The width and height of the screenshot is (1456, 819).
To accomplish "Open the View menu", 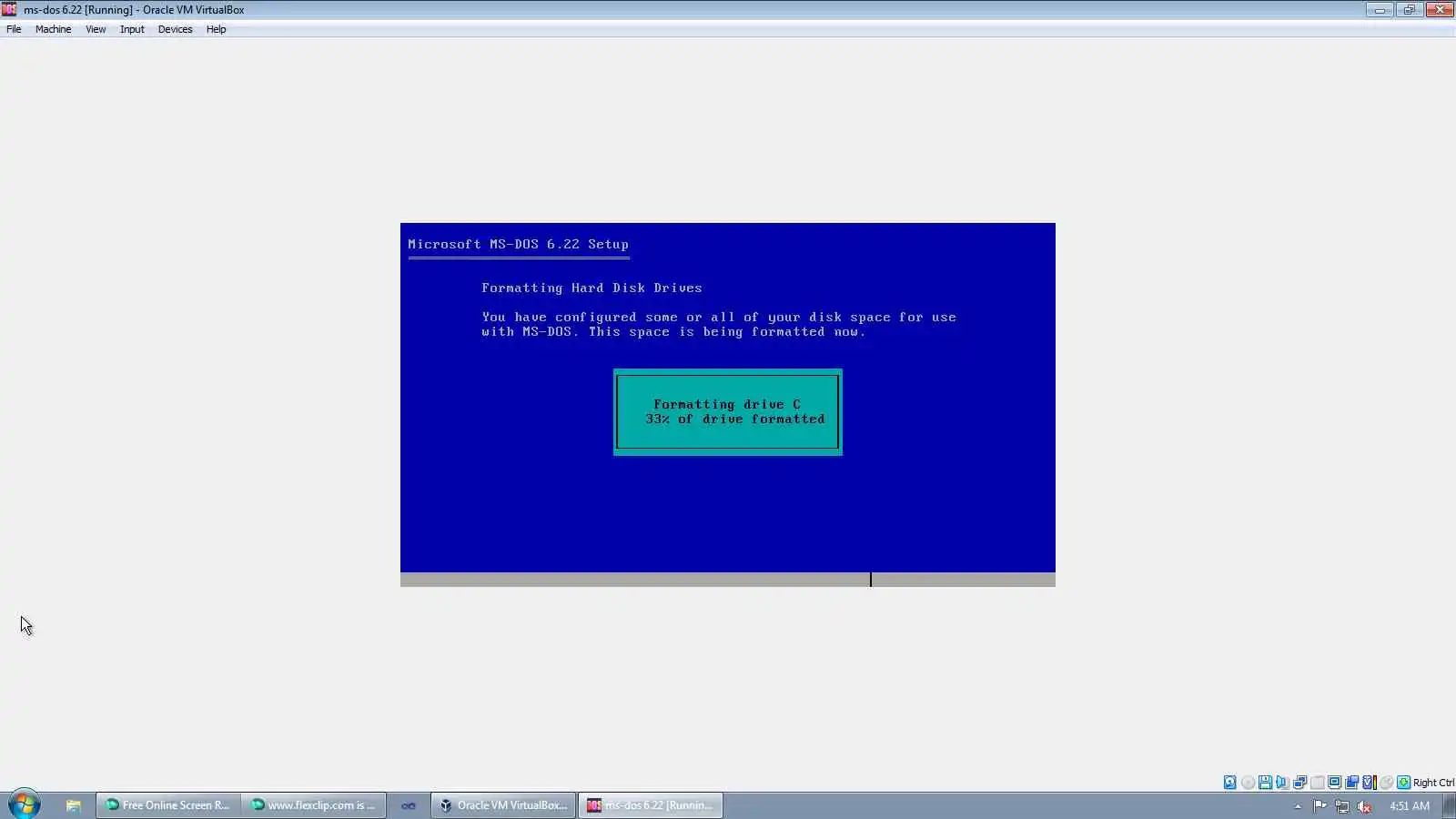I will coord(96,29).
